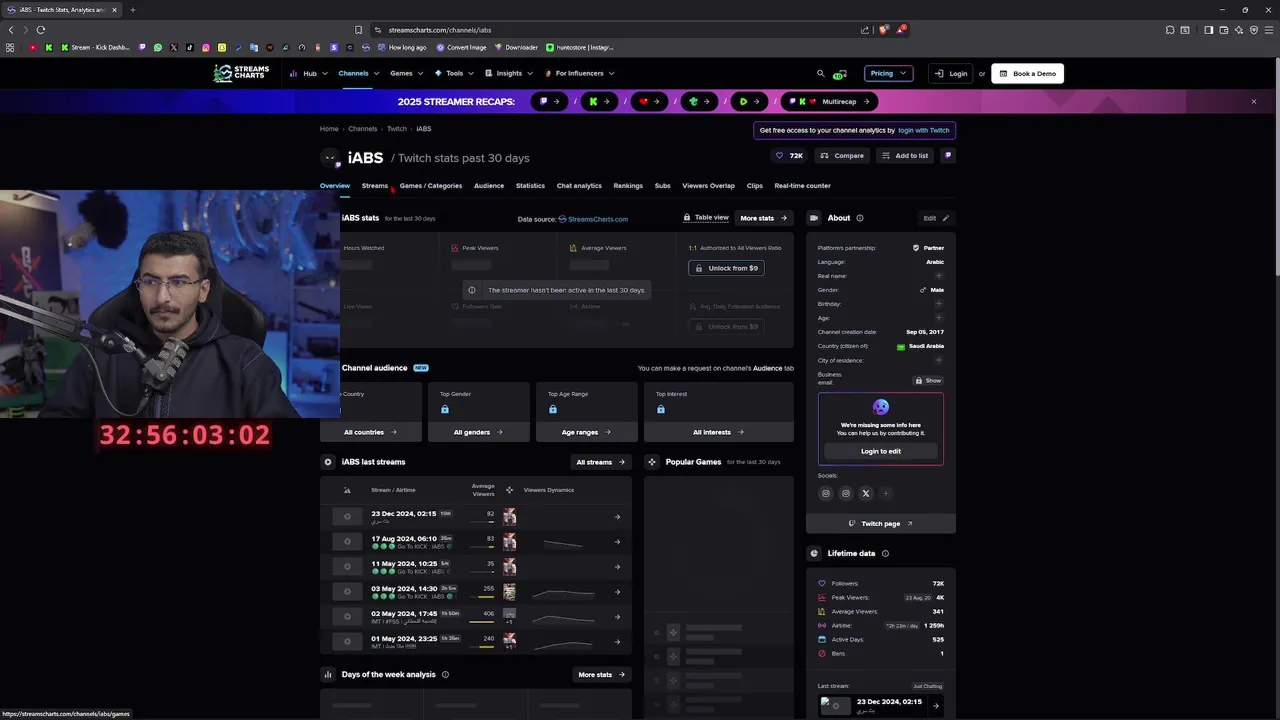Switch to the Games / Categories tab
1280x720 pixels.
click(431, 185)
